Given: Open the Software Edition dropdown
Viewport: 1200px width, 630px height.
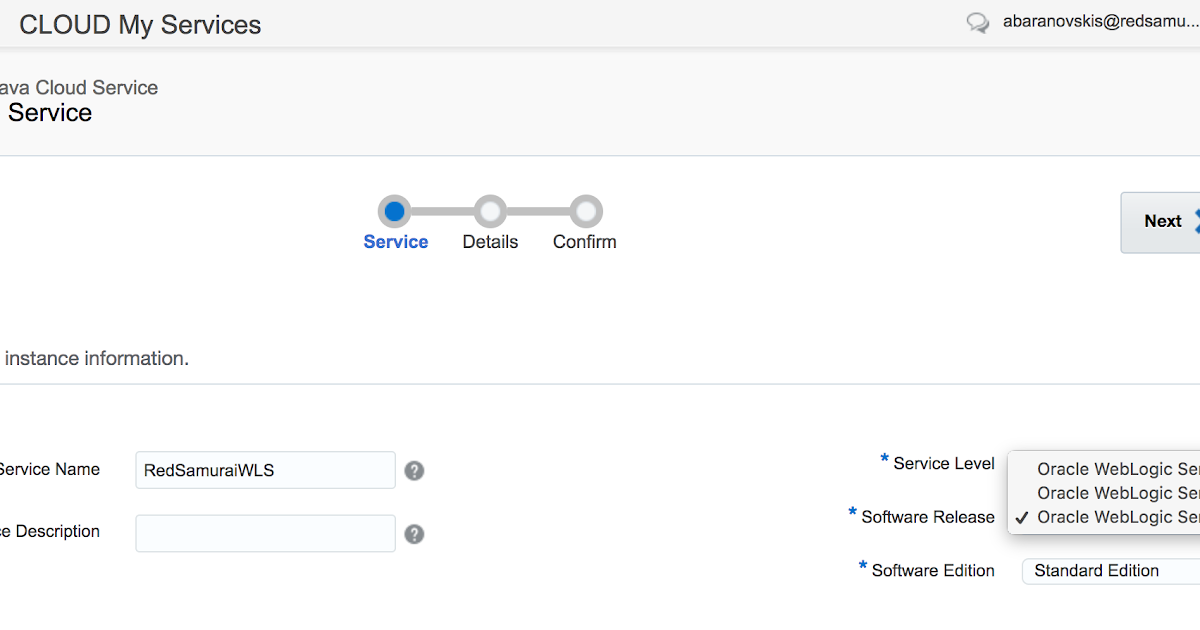Looking at the screenshot, I should (x=1110, y=570).
